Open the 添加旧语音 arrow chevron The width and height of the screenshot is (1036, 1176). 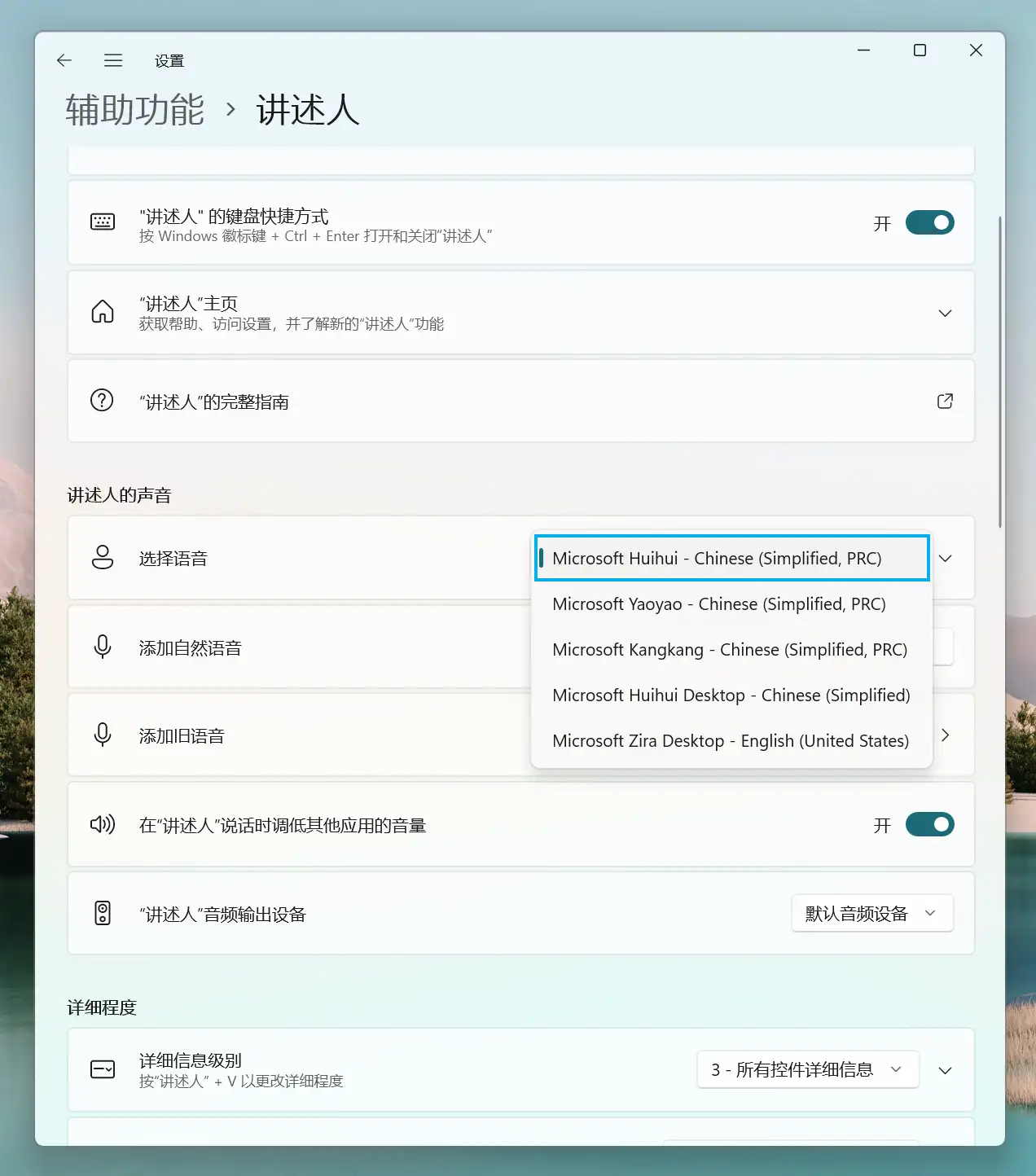coord(945,735)
